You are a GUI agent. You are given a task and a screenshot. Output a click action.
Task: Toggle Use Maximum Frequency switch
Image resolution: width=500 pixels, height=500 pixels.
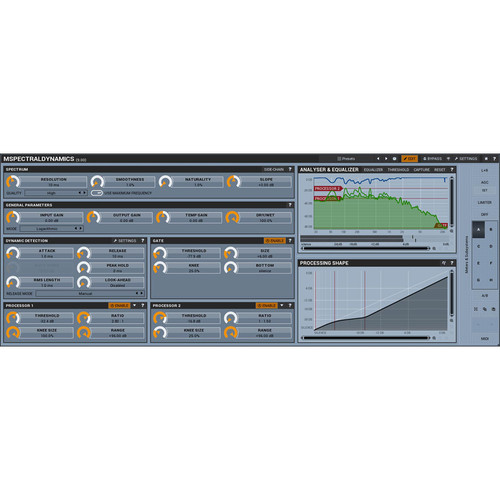[96, 193]
